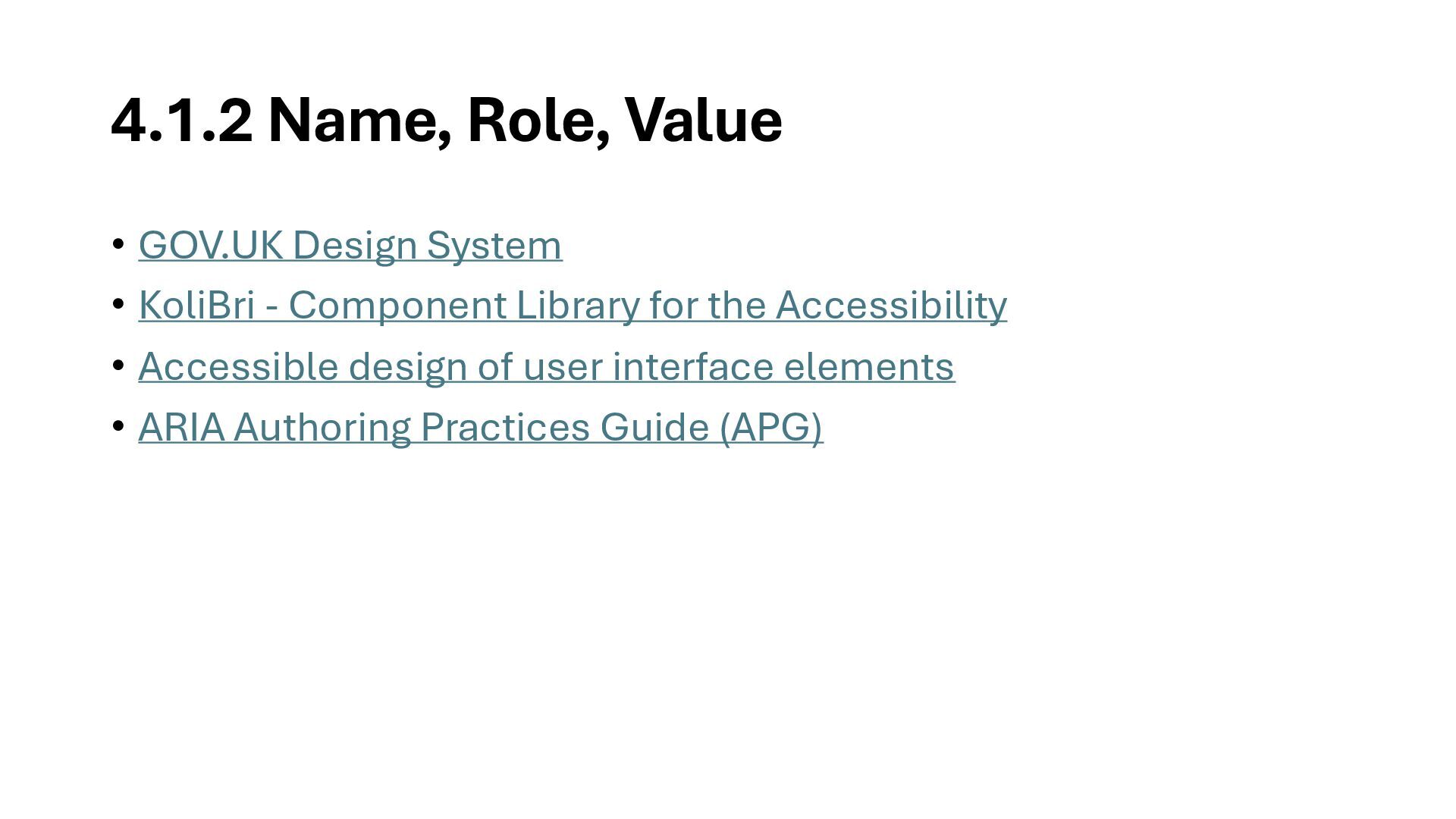Viewport: 1456px width, 819px height.
Task: Click the word "Value" in the heading
Action: click(703, 120)
